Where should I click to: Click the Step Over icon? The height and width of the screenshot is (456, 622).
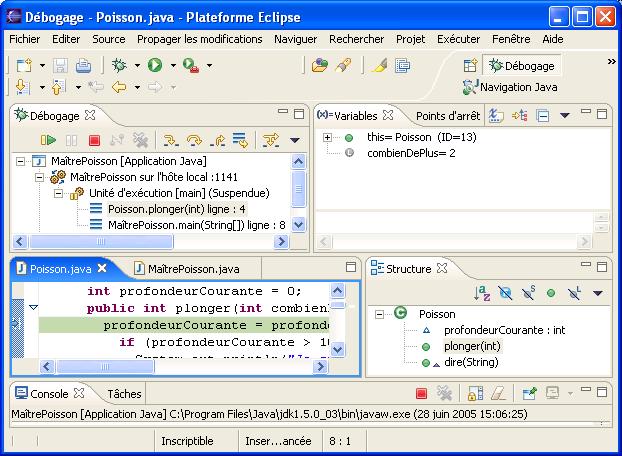194,141
